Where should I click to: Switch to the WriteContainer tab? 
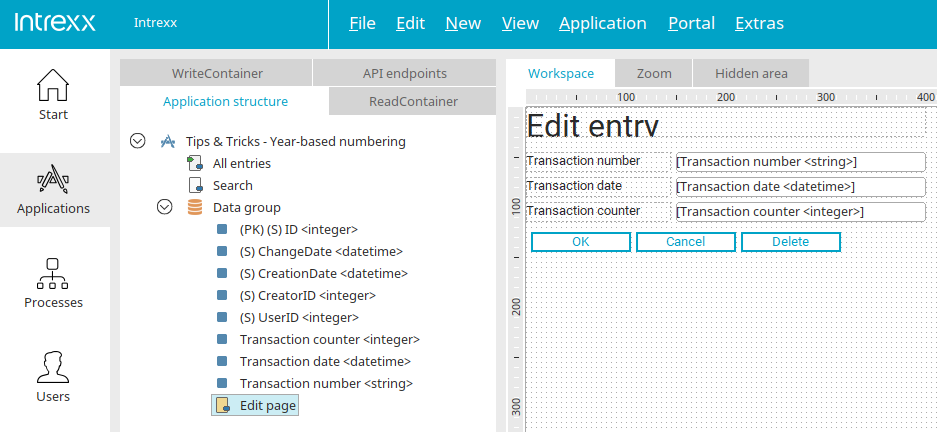pos(217,73)
